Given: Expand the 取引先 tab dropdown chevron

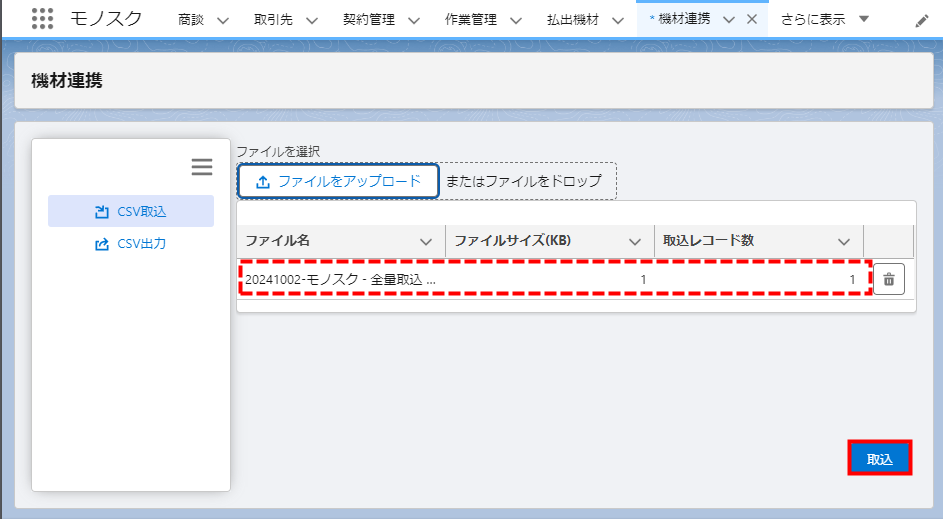Looking at the screenshot, I should click(x=311, y=20).
